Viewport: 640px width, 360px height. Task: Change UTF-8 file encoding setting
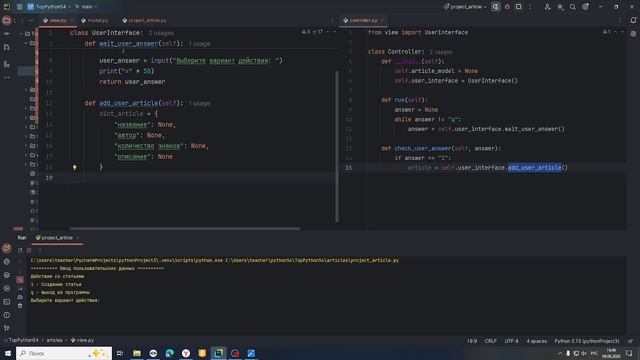(x=511, y=341)
